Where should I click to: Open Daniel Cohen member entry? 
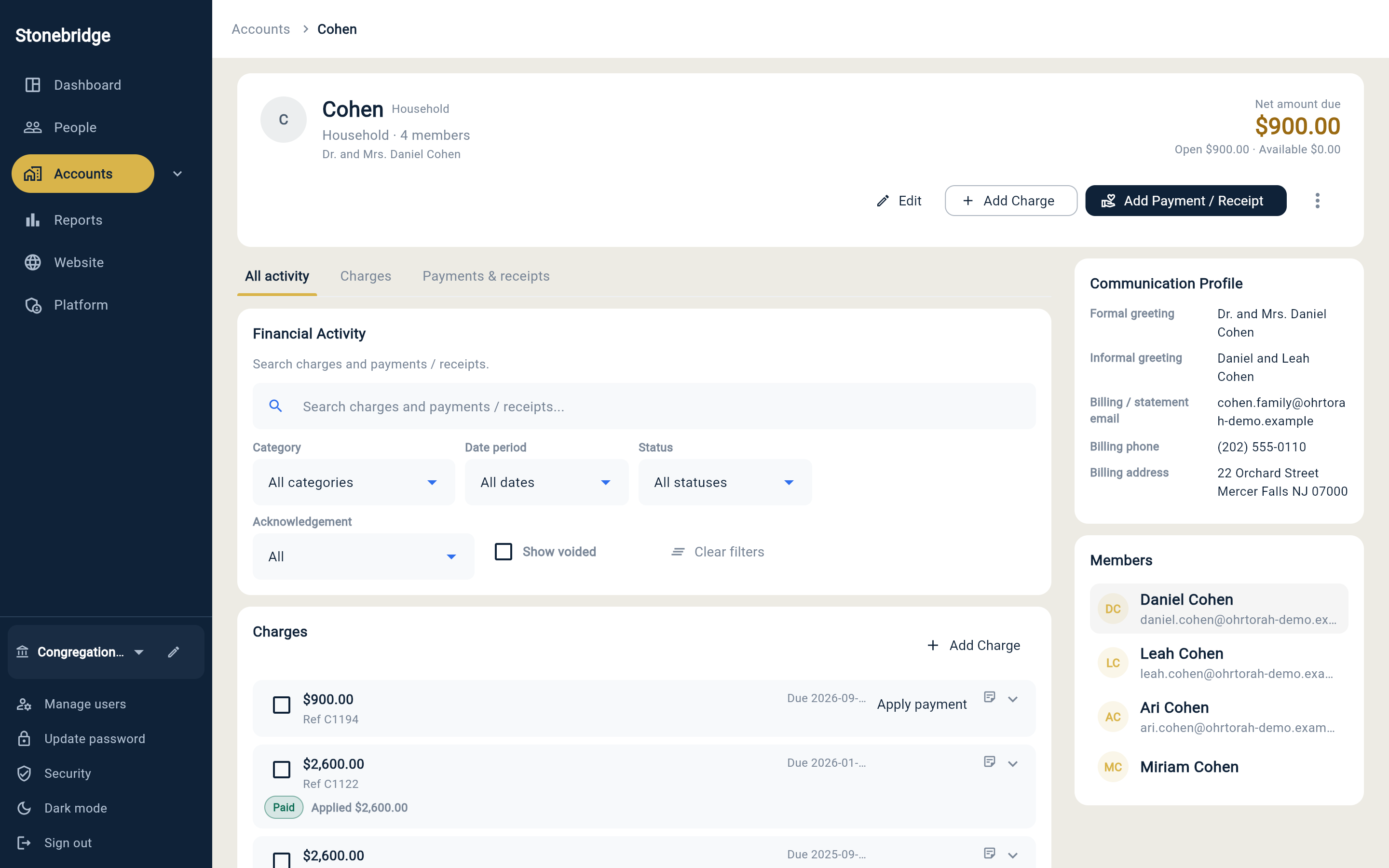click(1219, 609)
